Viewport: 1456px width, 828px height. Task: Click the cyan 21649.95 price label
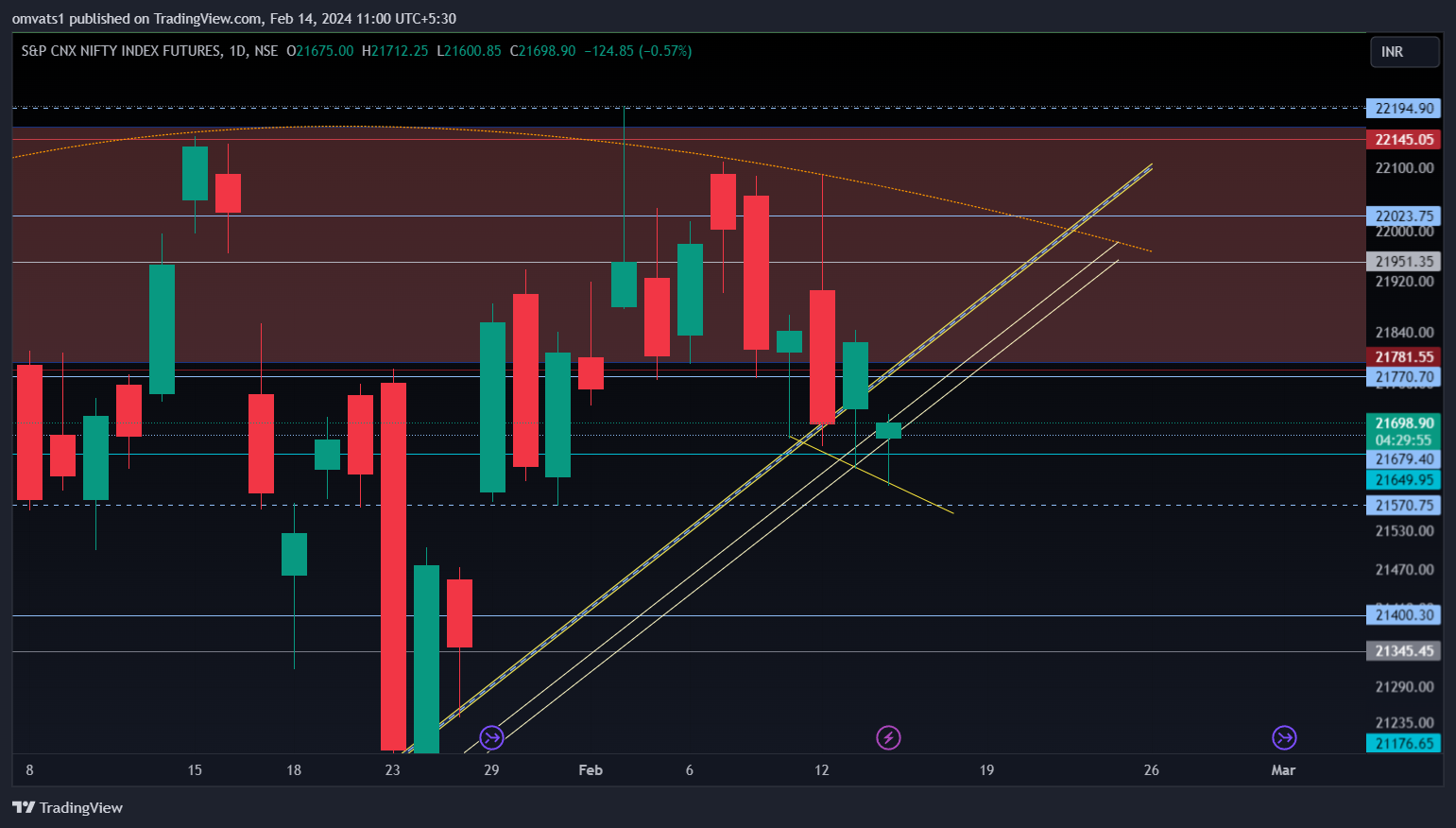coord(1404,479)
